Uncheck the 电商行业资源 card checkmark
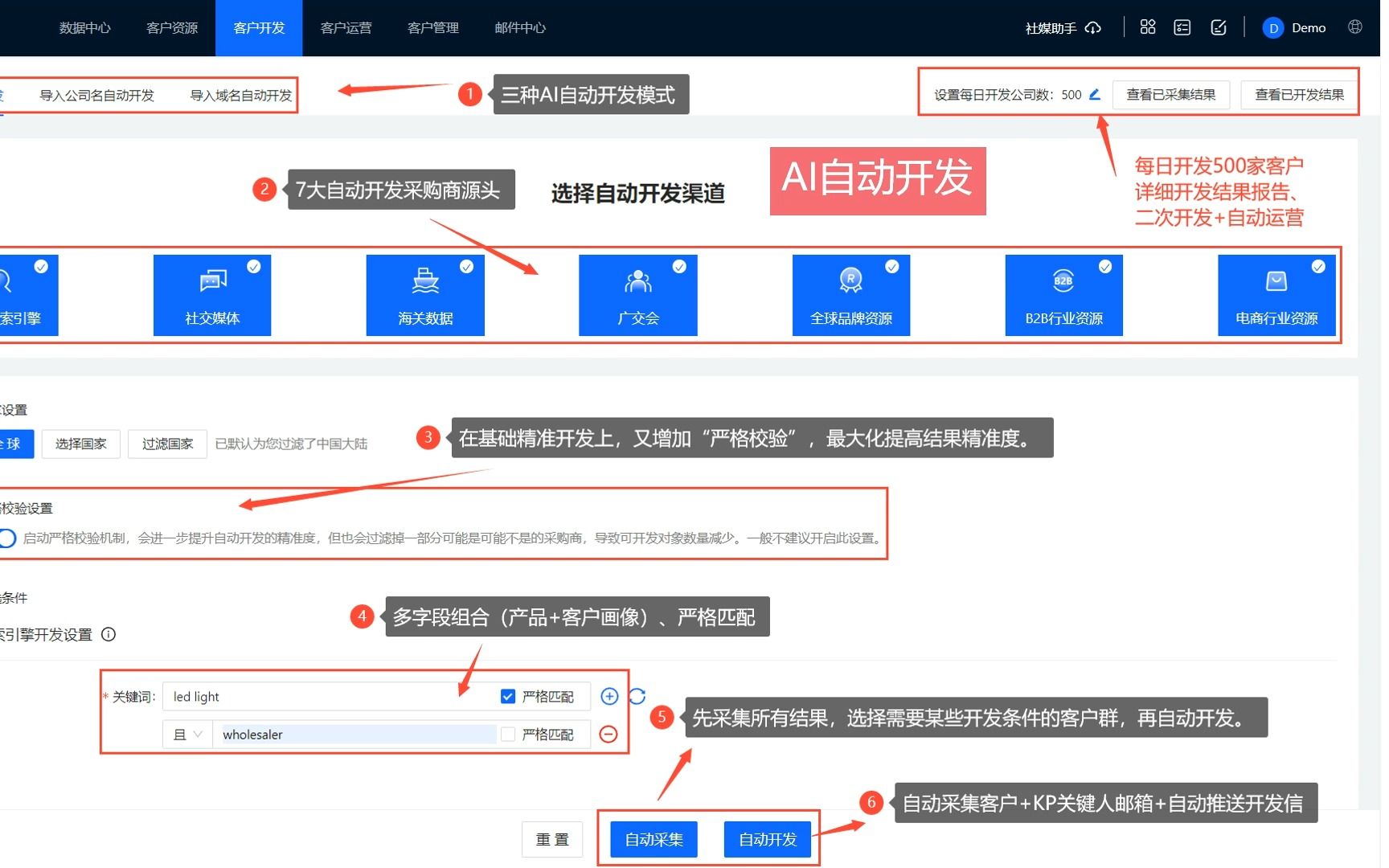 pos(1318,267)
